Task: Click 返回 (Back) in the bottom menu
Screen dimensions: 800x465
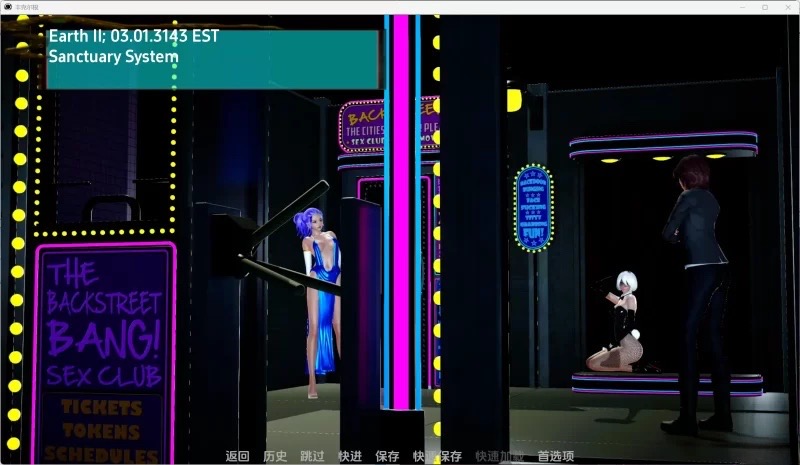Action: [x=237, y=456]
